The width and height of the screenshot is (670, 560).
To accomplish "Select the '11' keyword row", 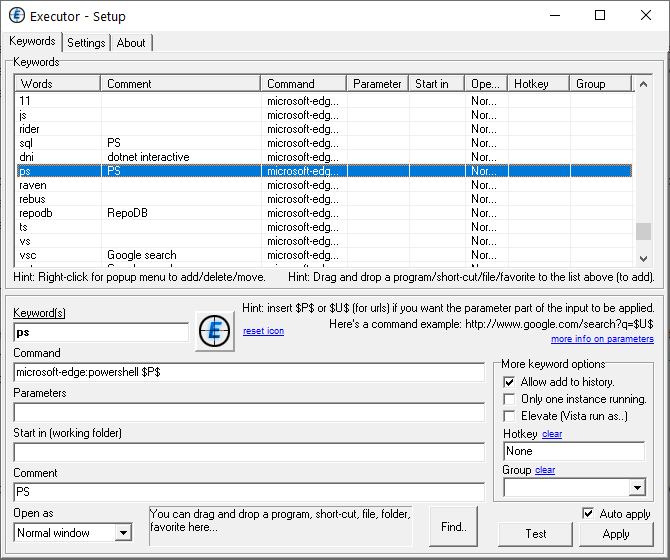I will [324, 101].
